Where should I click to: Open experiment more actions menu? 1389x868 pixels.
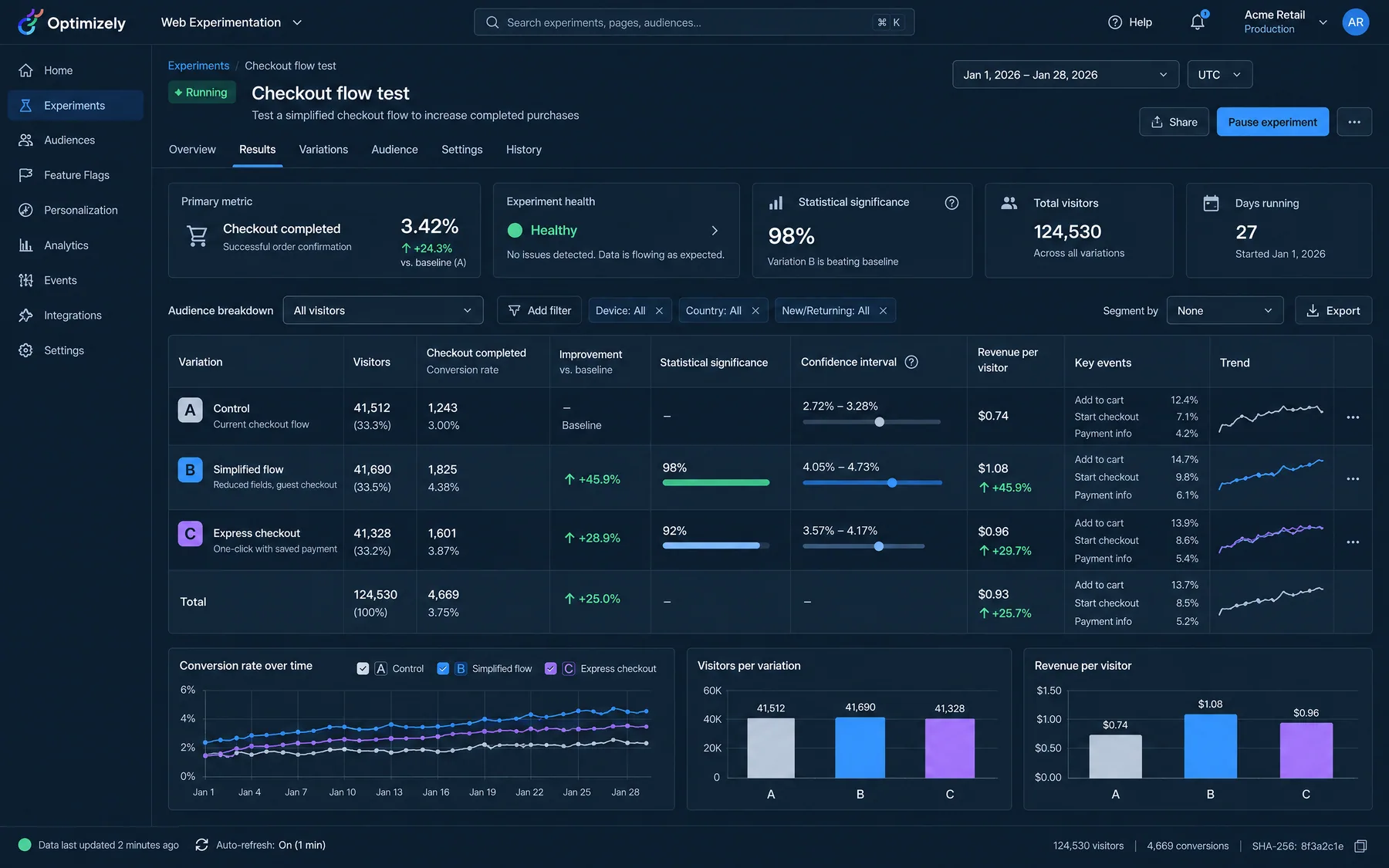(1354, 122)
